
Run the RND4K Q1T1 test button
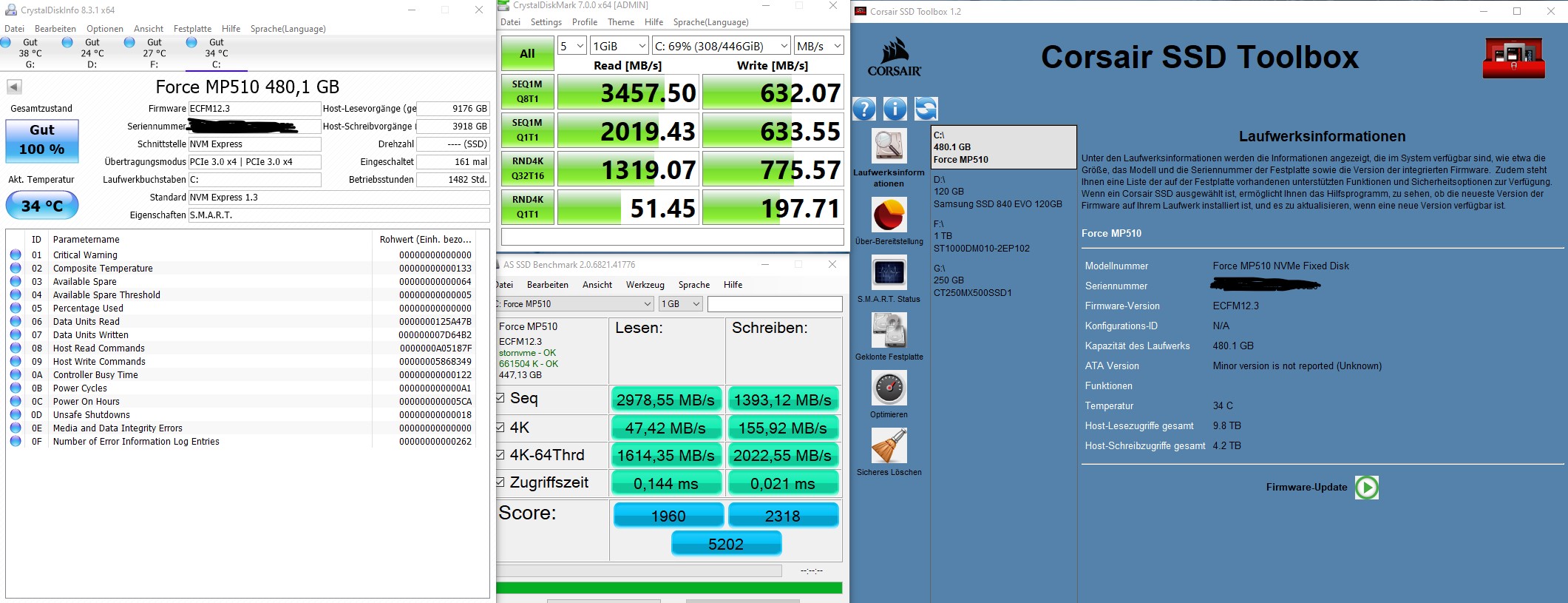[527, 208]
